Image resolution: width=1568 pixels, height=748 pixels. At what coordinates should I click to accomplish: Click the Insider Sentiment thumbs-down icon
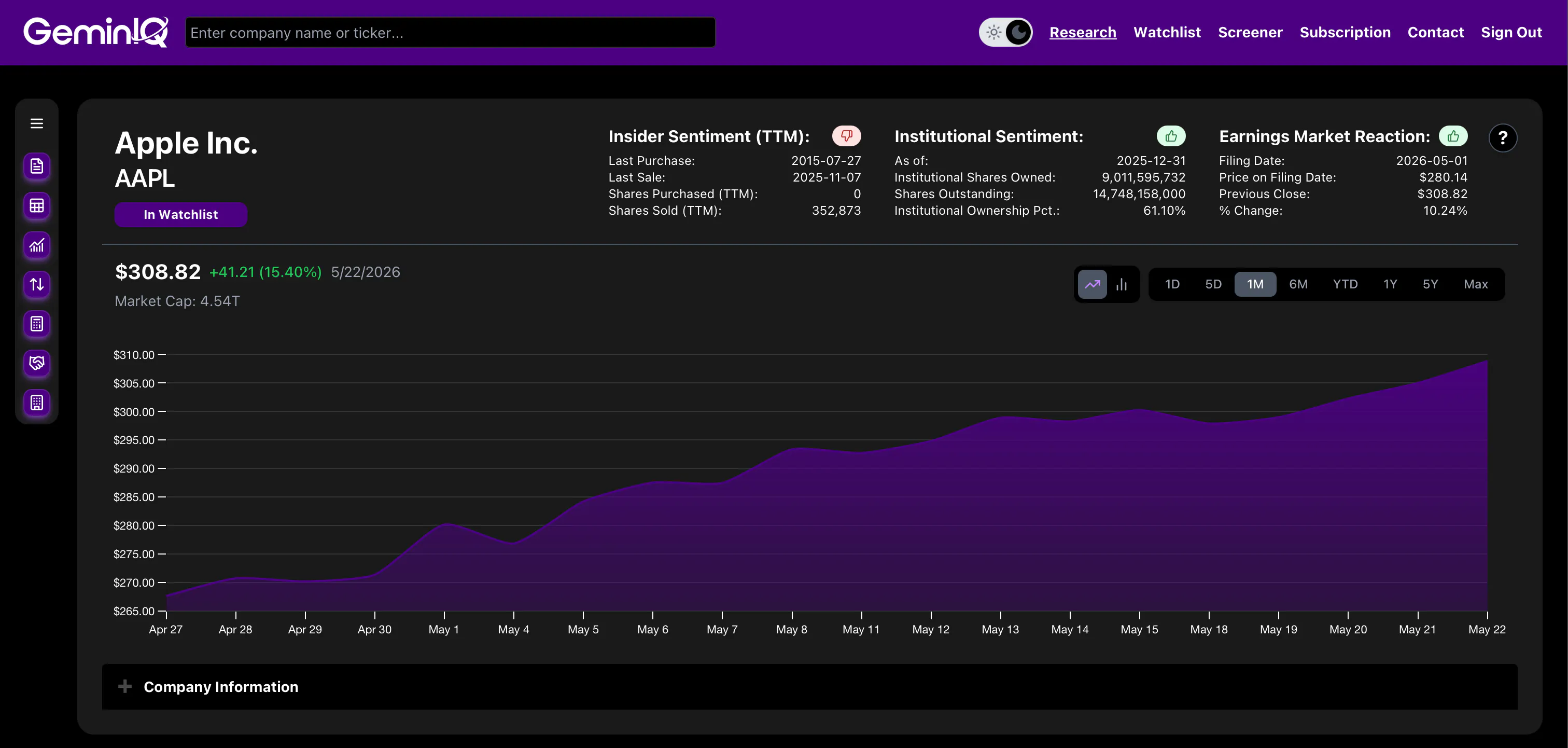coord(846,136)
